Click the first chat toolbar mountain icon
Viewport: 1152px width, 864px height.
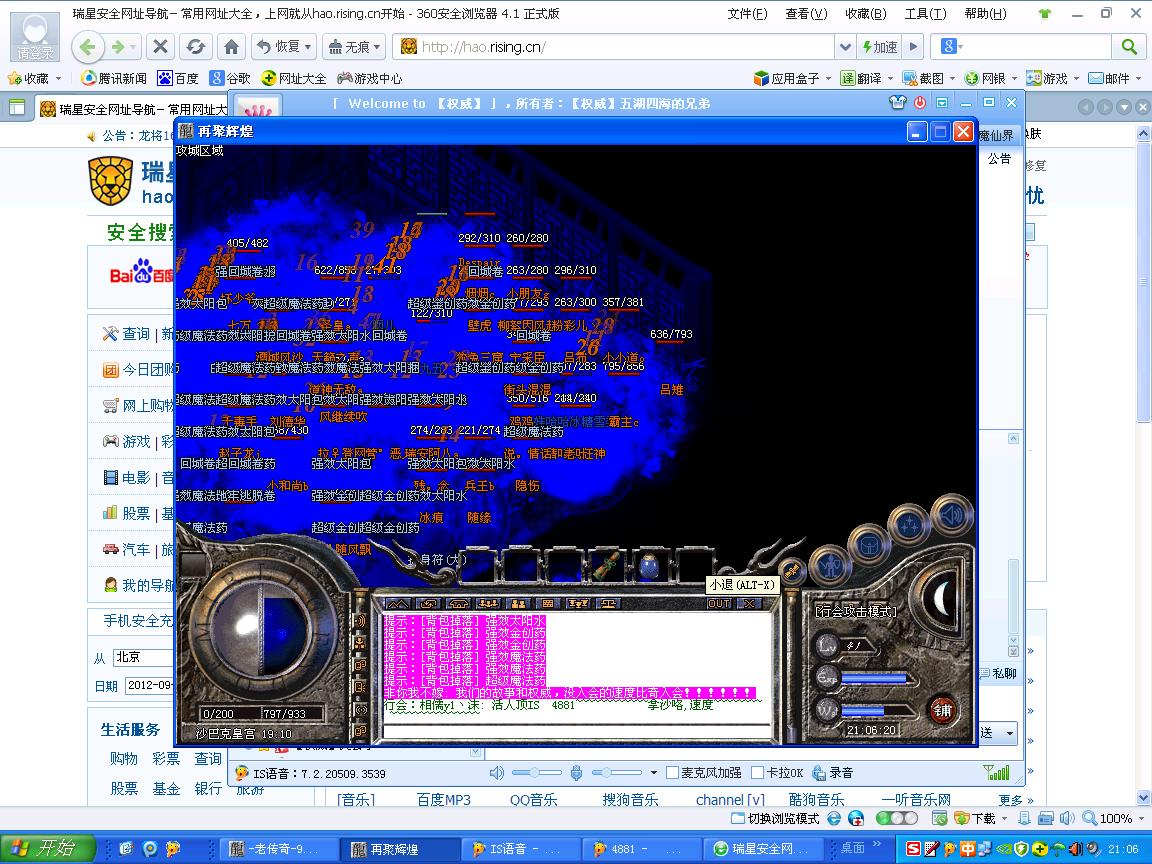[397, 603]
